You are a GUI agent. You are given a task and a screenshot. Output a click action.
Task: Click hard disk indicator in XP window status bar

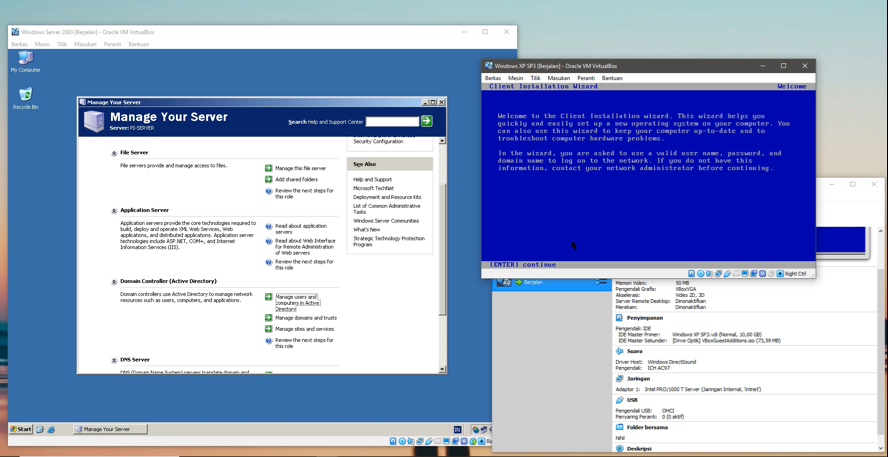pos(691,274)
